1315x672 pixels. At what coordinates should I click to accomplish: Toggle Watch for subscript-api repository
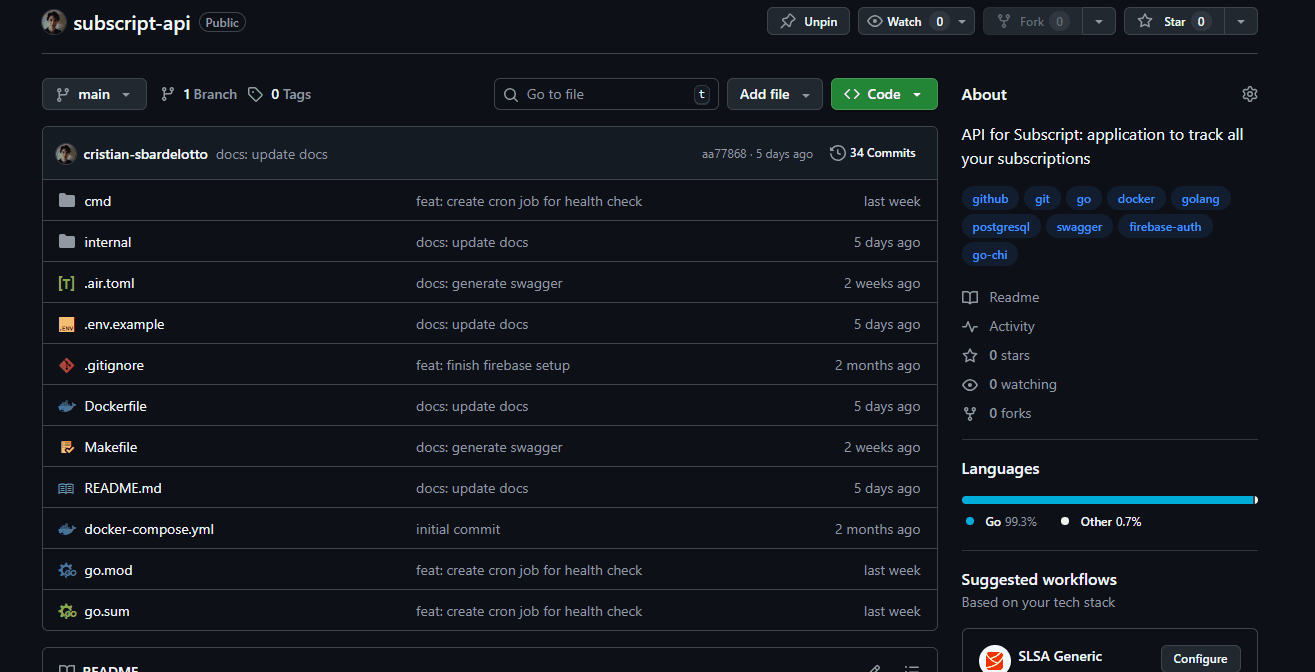coord(895,21)
